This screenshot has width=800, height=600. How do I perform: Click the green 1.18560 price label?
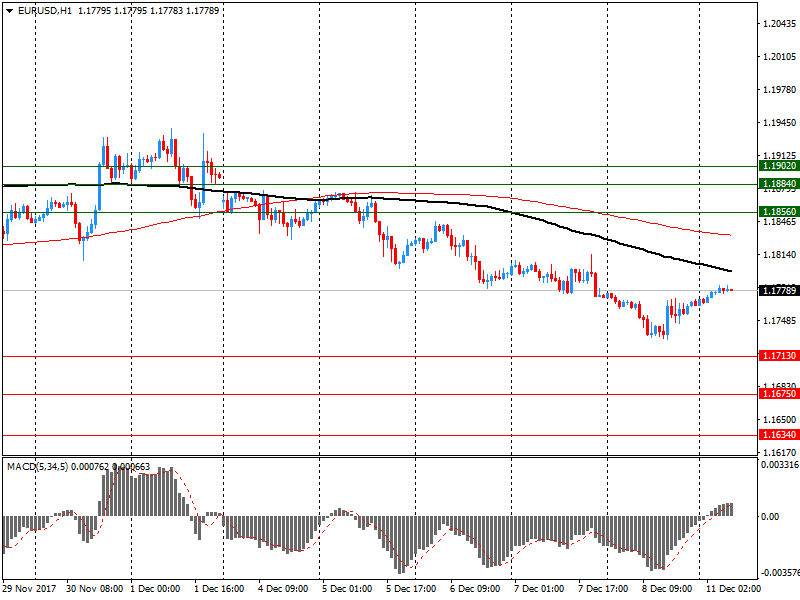click(778, 213)
